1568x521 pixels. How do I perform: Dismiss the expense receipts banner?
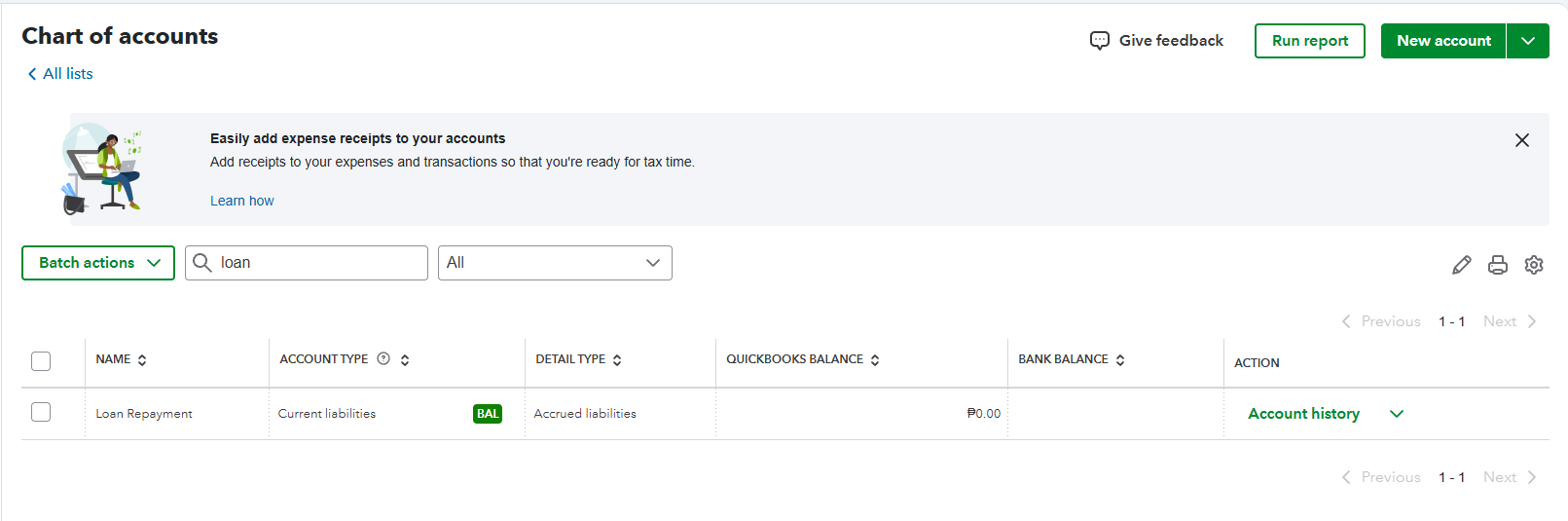coord(1522,140)
